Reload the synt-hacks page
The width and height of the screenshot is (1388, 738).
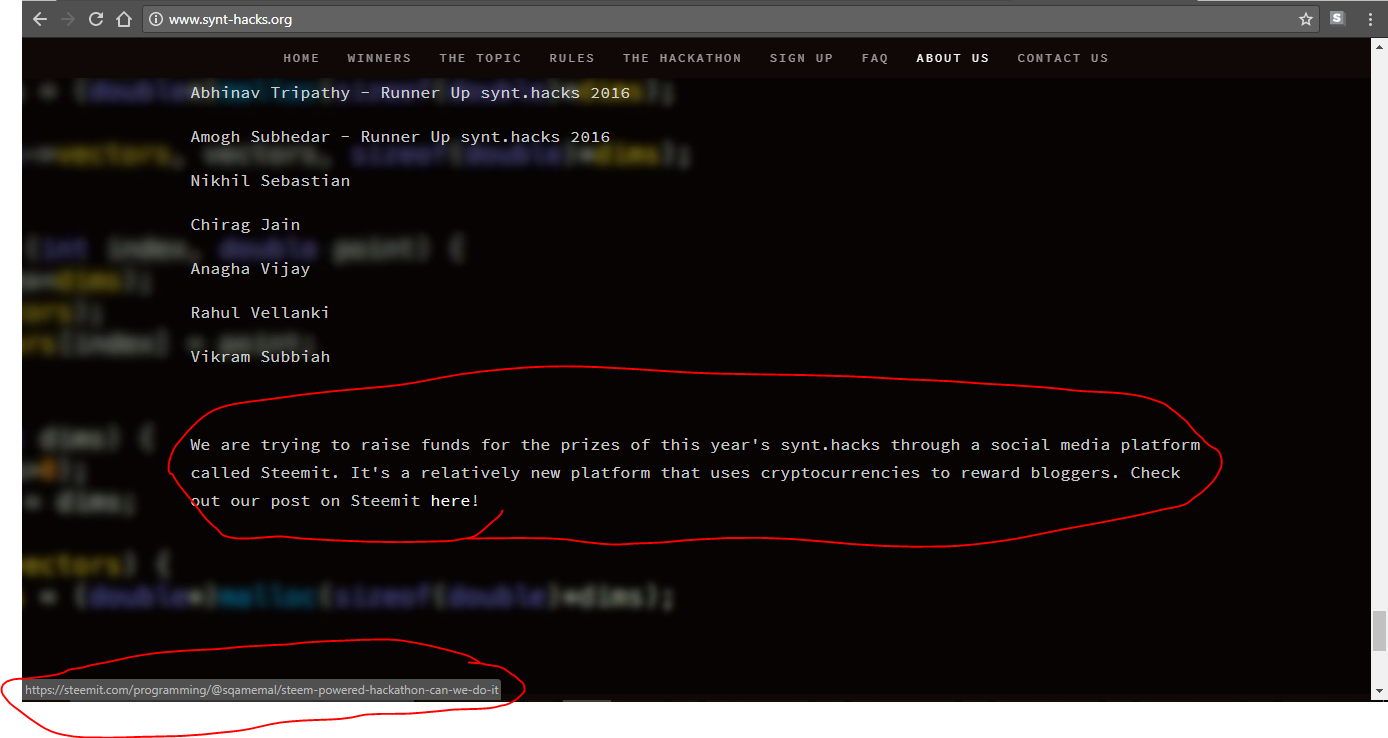[x=96, y=19]
